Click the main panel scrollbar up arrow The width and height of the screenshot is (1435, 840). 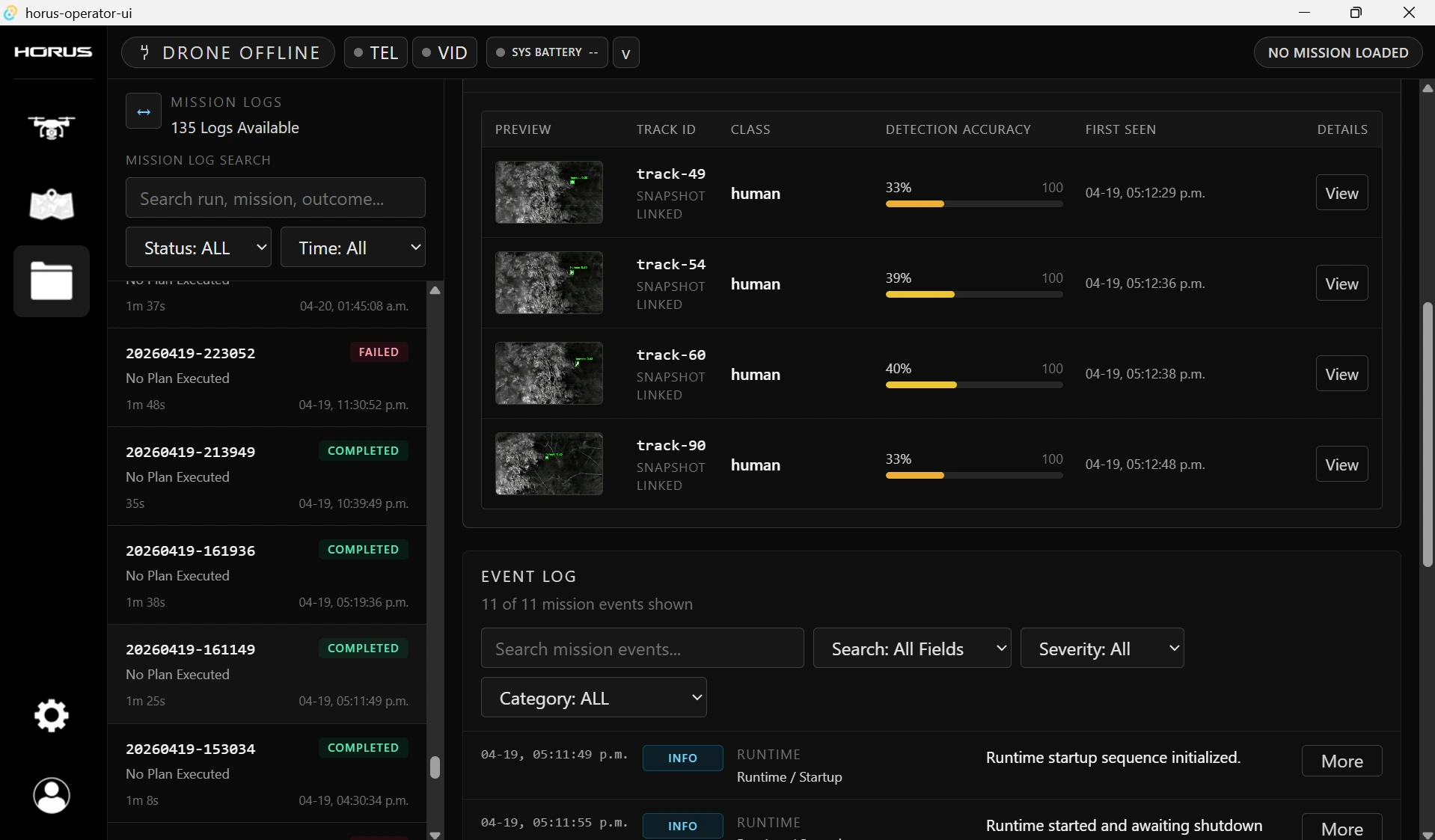[x=1428, y=88]
